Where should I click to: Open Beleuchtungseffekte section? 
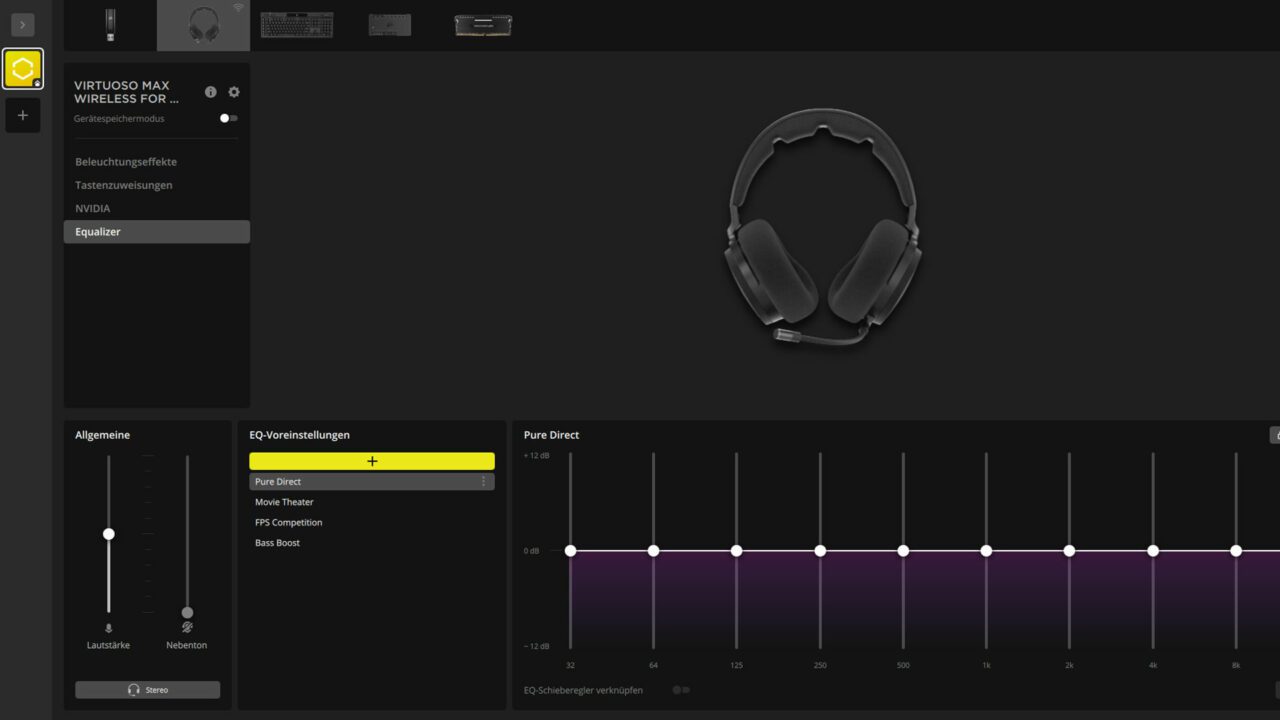pyautogui.click(x=126, y=162)
